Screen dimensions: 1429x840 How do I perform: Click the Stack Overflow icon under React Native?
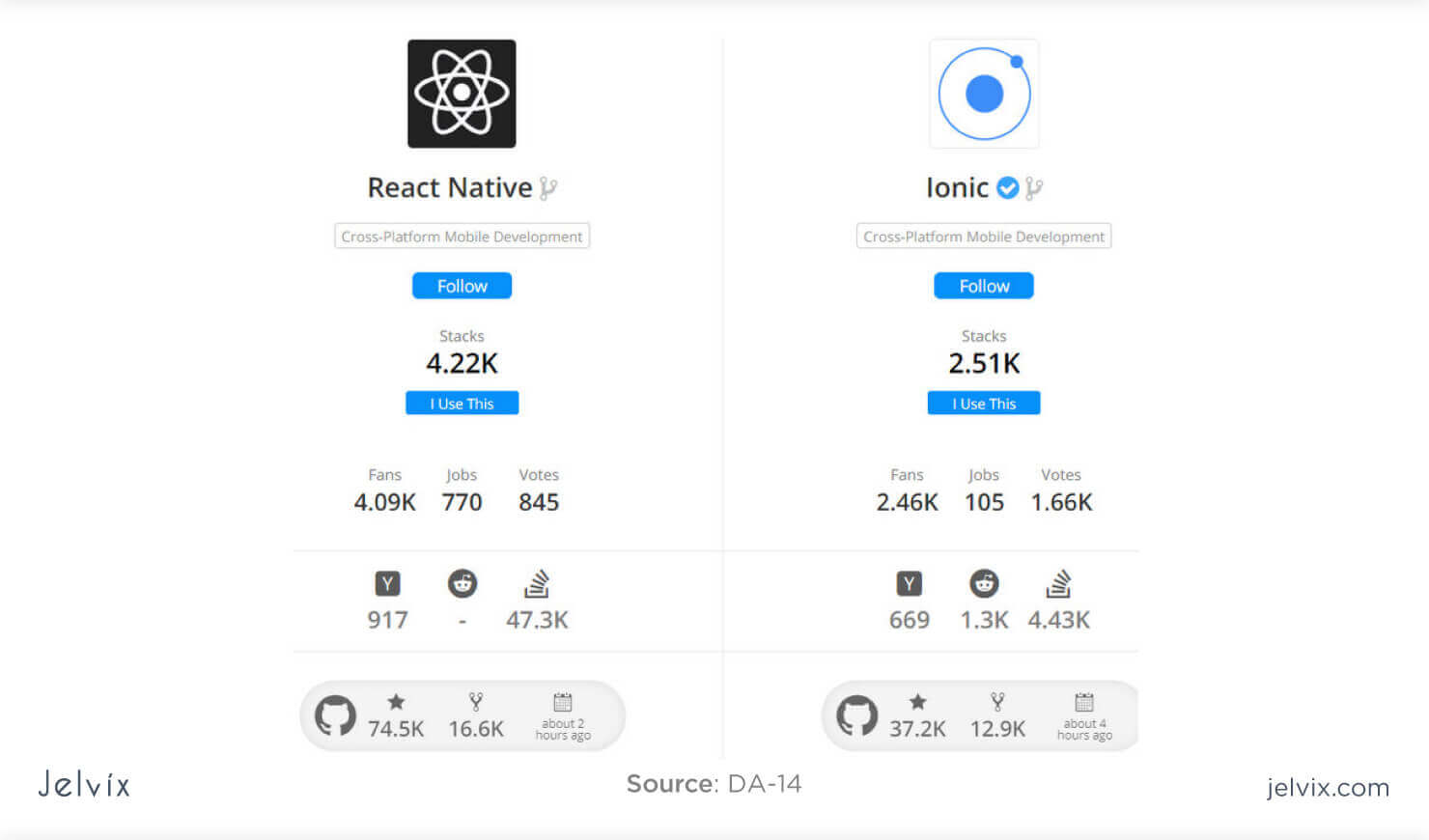[537, 583]
